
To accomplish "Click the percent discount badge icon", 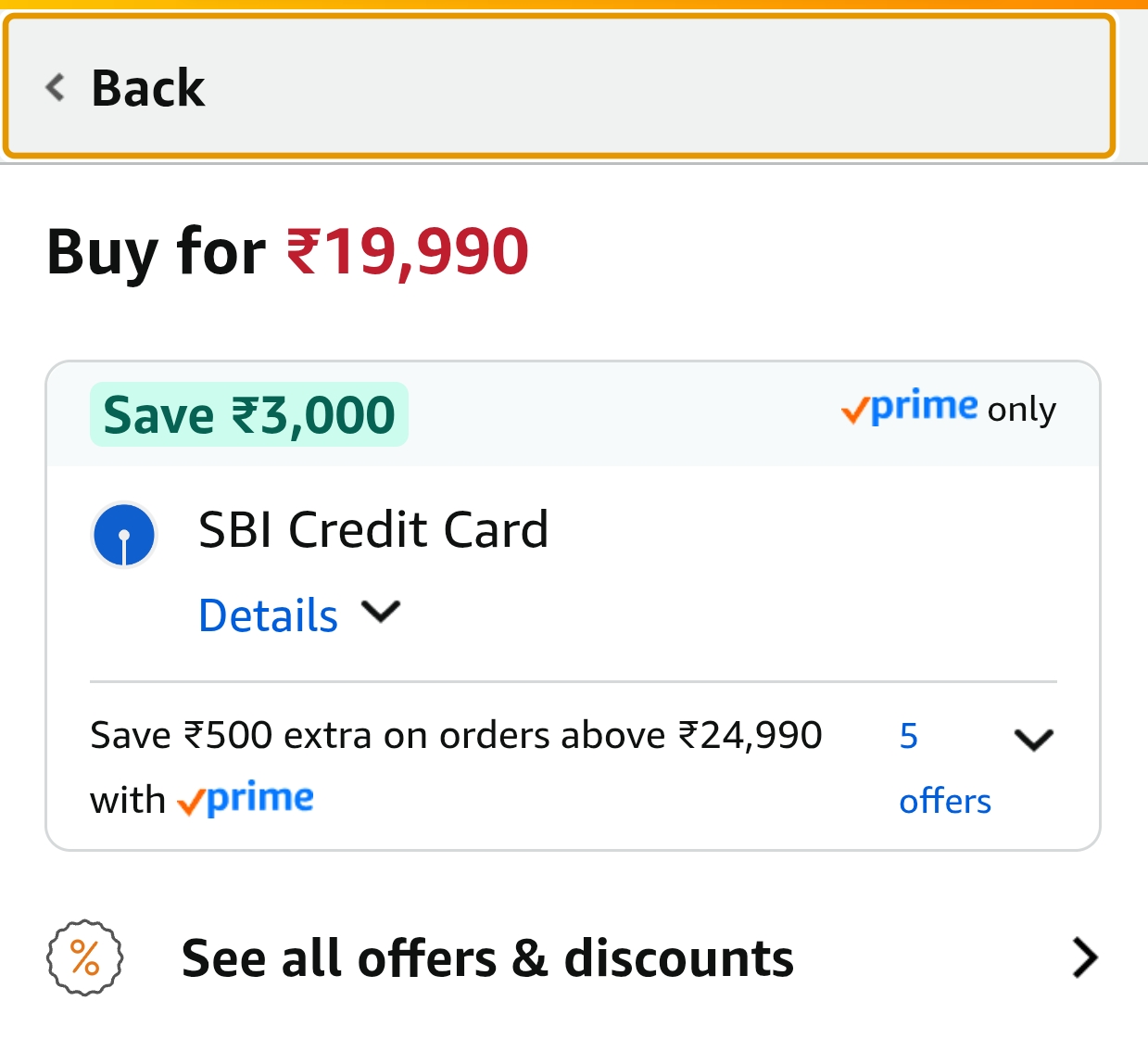I will click(84, 957).
